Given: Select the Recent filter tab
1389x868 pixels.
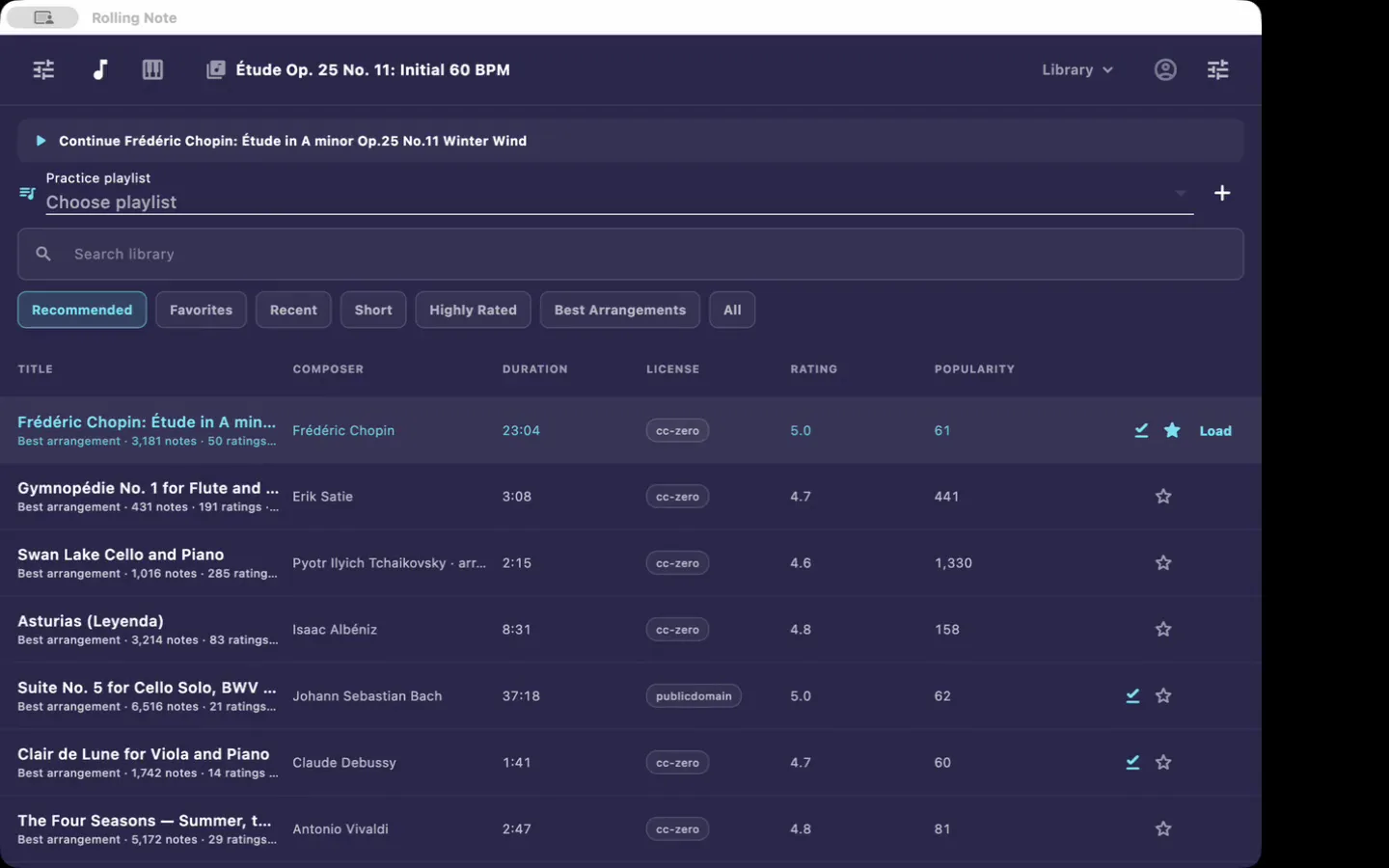Looking at the screenshot, I should point(293,310).
